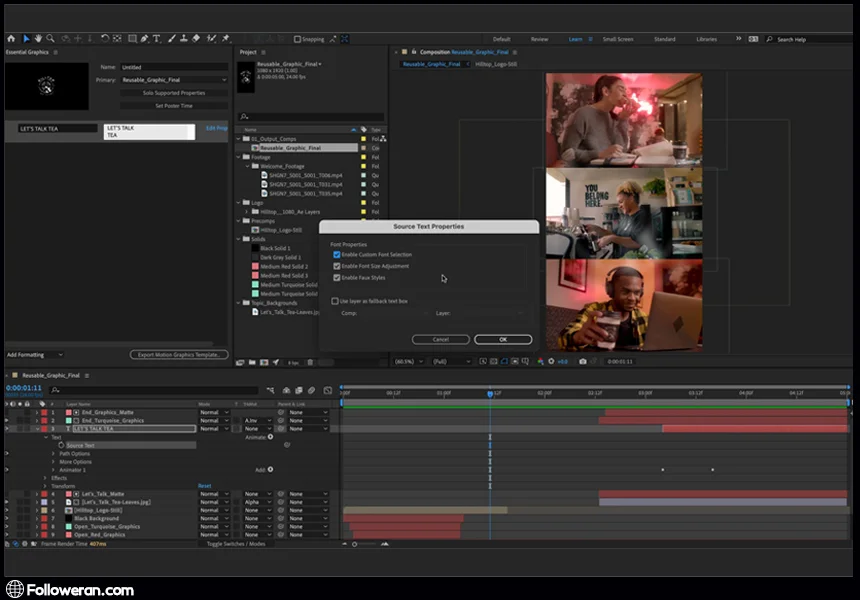Screen dimensions: 860x600
Task: Check Use layer as fallback text box
Action: pyautogui.click(x=335, y=301)
